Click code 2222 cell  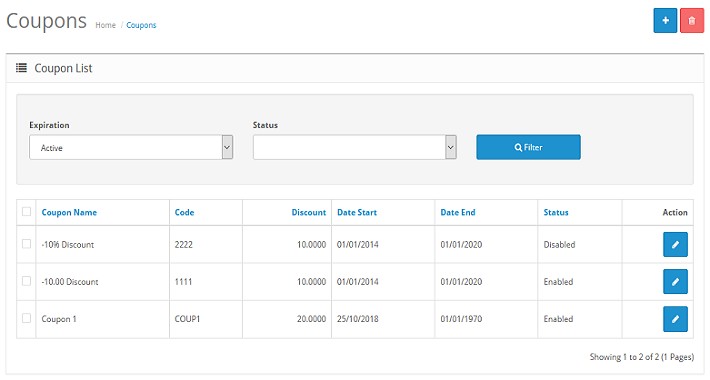[x=183, y=245]
